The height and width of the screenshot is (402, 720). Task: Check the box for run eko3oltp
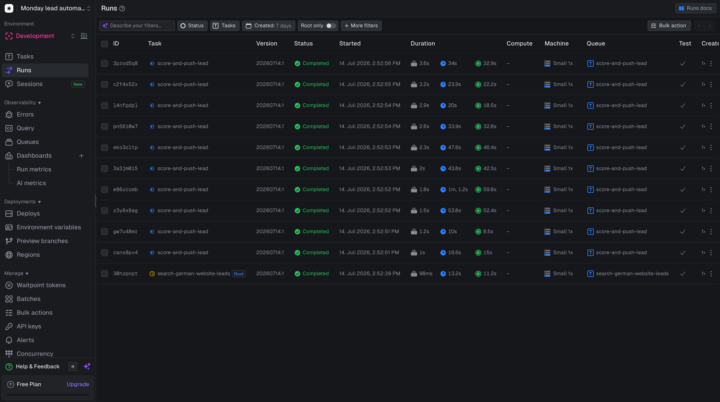click(105, 147)
